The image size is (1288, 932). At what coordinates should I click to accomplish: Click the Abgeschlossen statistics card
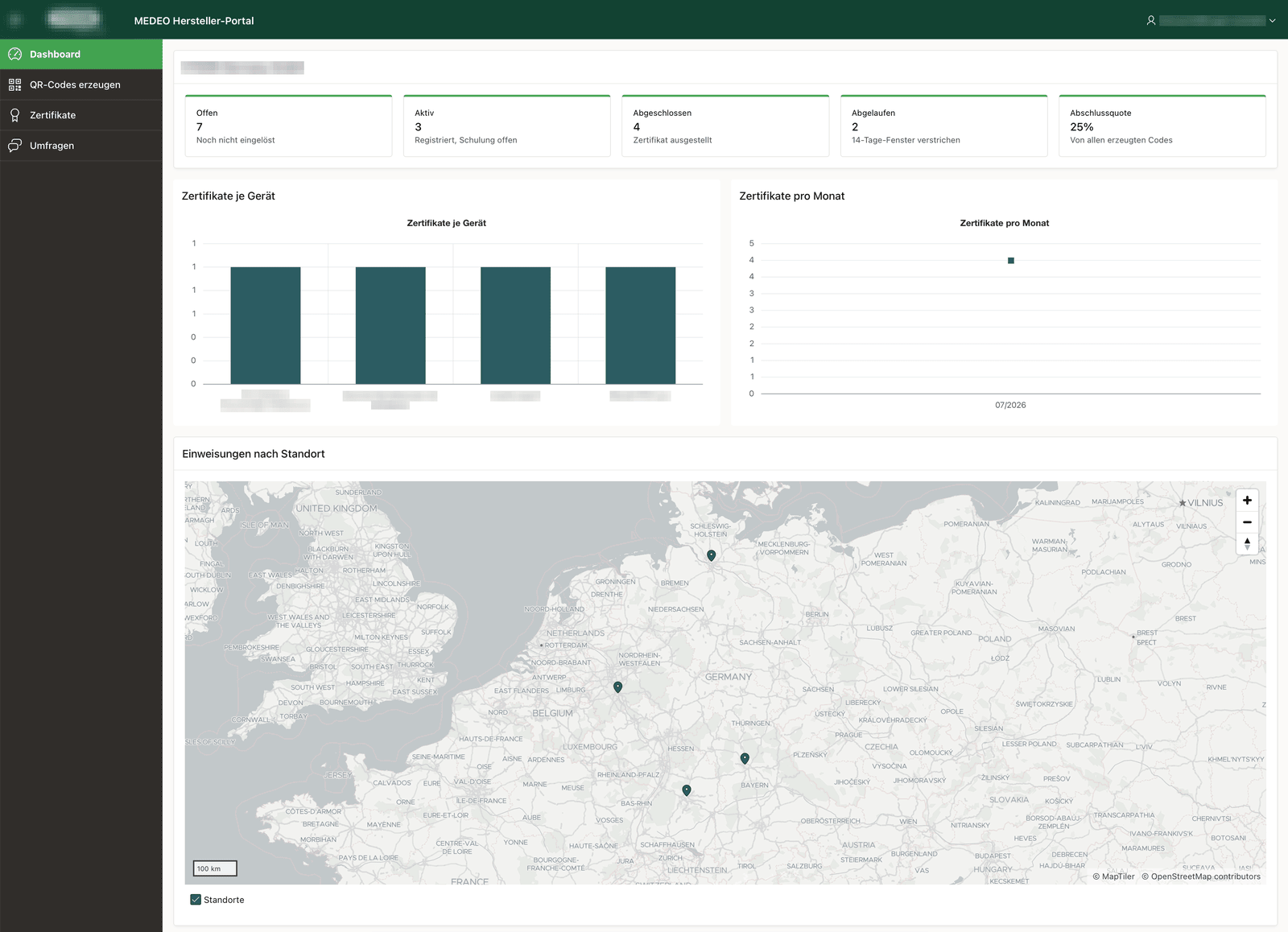click(725, 126)
